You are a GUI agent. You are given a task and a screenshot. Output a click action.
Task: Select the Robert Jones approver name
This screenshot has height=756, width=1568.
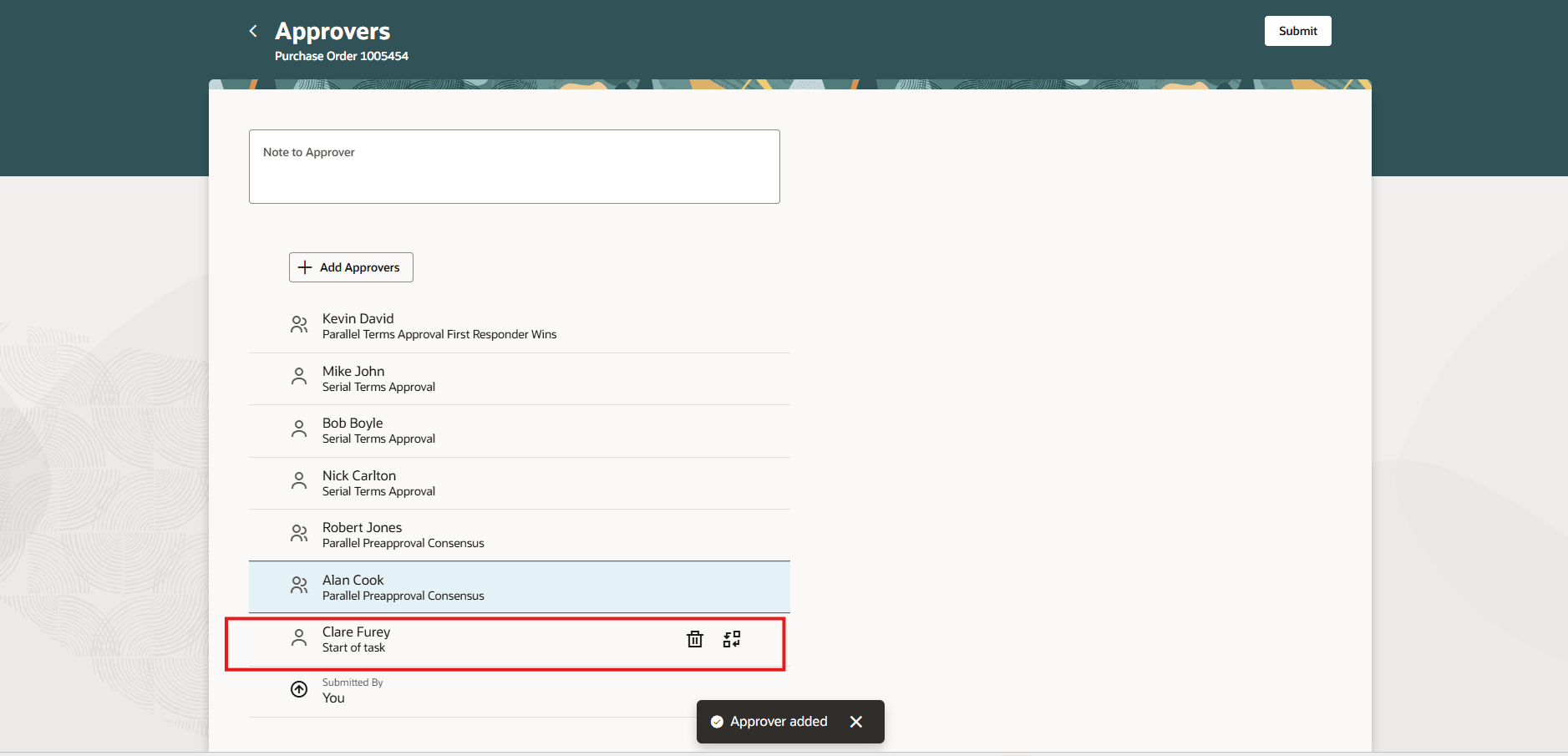363,527
